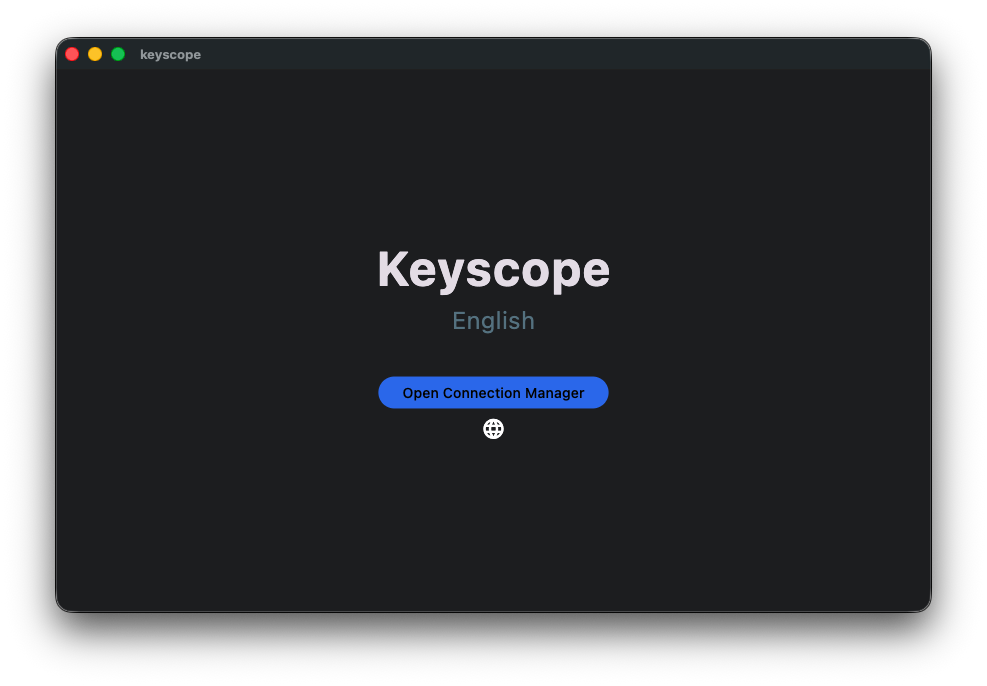The height and width of the screenshot is (686, 987).
Task: Click the Keyscope heading text
Action: (493, 268)
